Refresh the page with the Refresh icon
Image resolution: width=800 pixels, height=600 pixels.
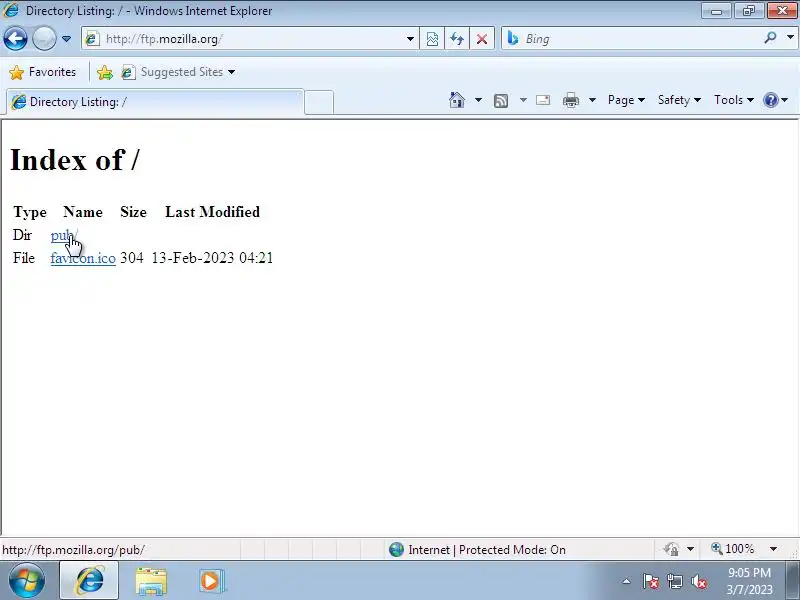(457, 39)
